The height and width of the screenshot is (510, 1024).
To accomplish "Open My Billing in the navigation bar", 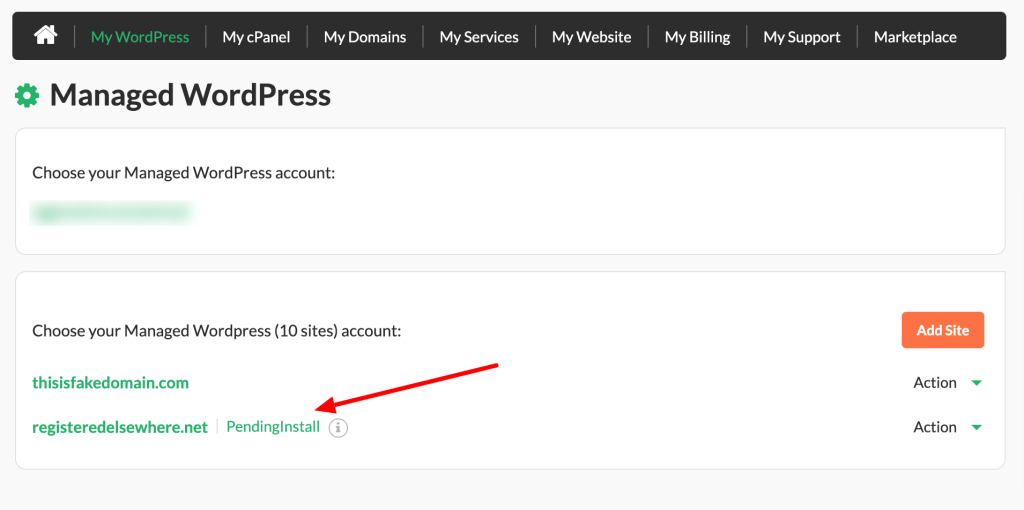I will coord(697,37).
